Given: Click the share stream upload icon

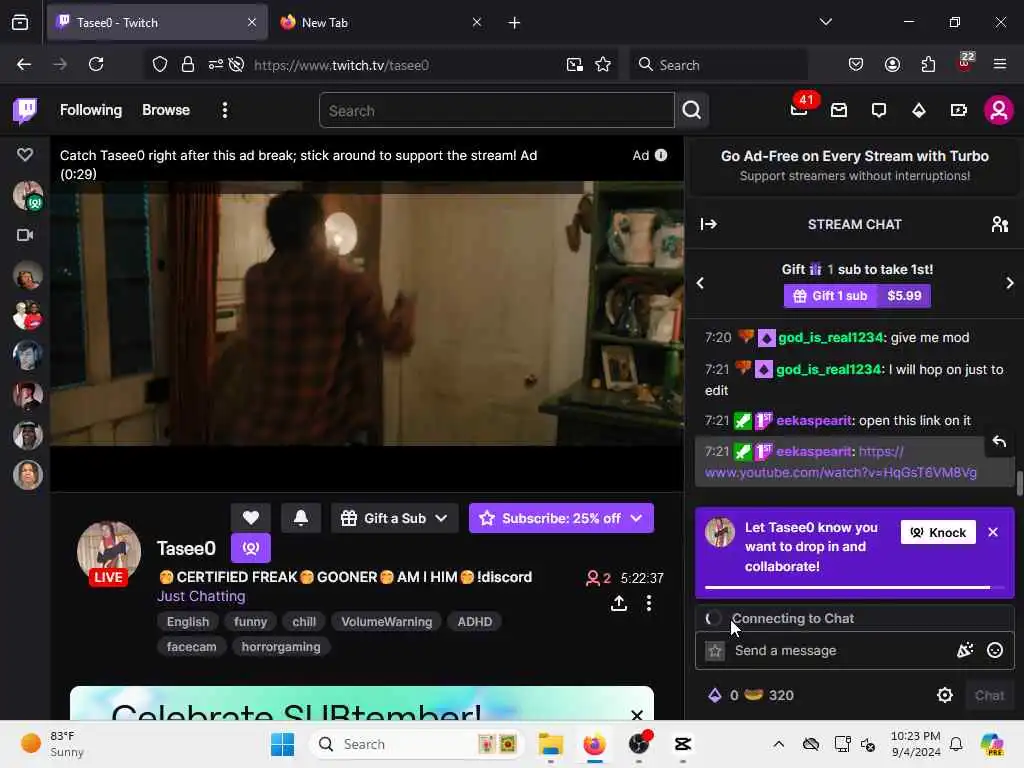Looking at the screenshot, I should pyautogui.click(x=618, y=604).
